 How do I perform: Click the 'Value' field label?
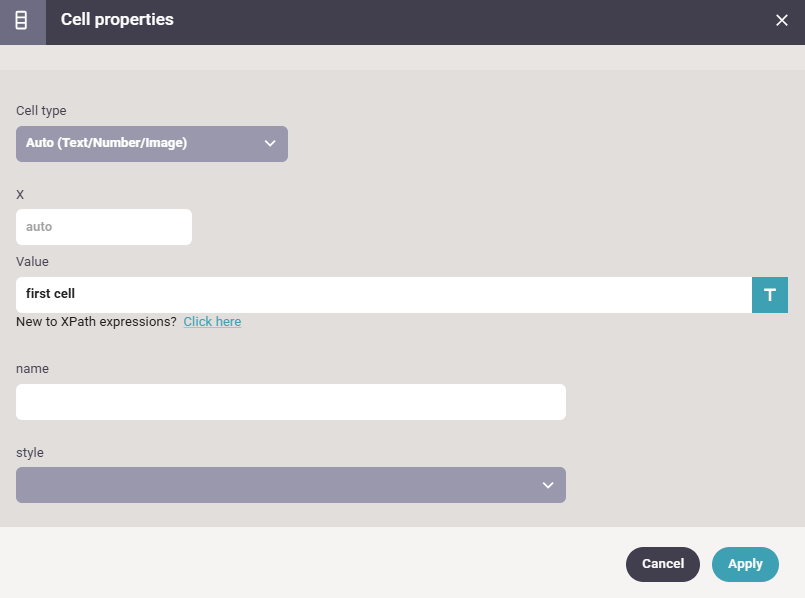pyautogui.click(x=32, y=262)
